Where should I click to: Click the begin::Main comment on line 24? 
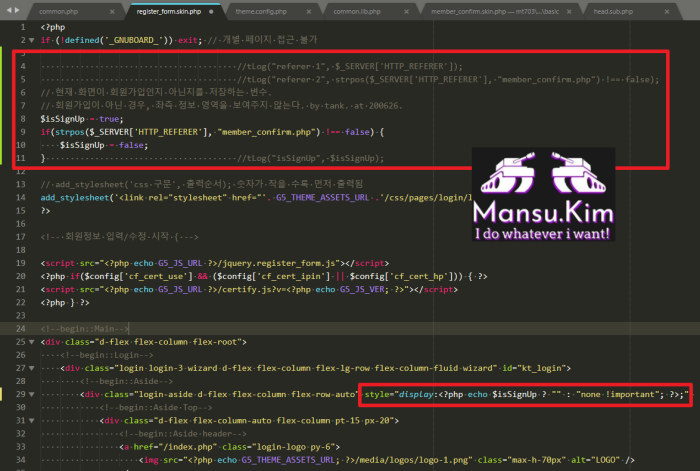[x=84, y=329]
